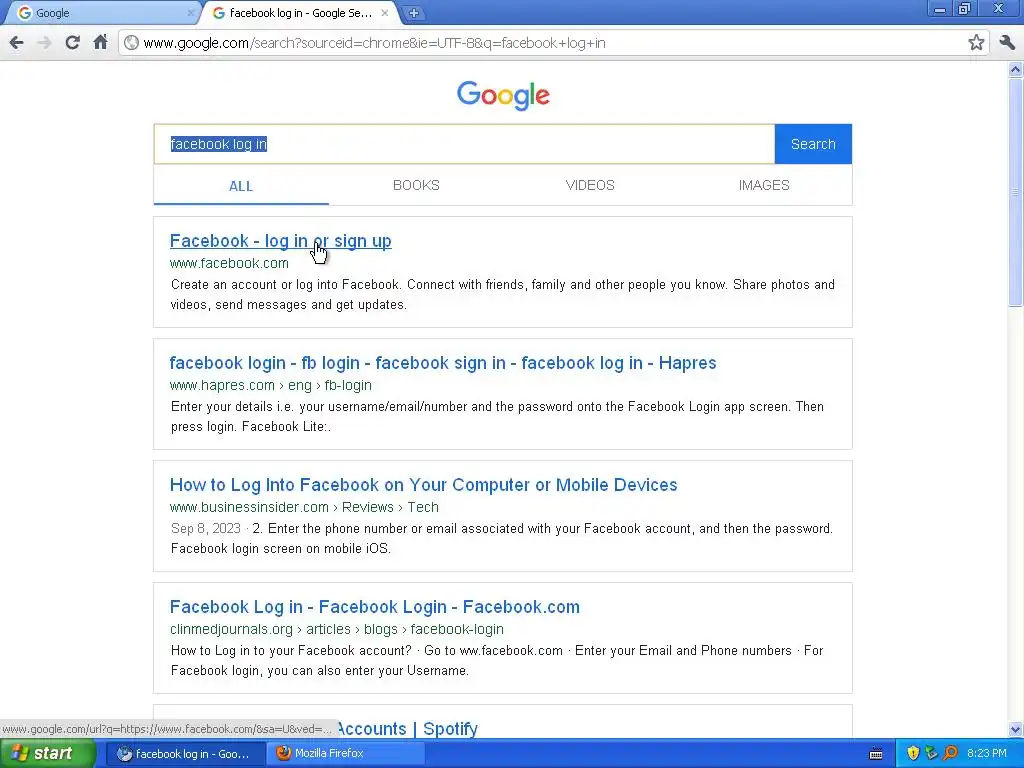Screen dimensions: 1024x768
Task: Click the 'Sep 8, 2023' date text
Action: pos(206,528)
